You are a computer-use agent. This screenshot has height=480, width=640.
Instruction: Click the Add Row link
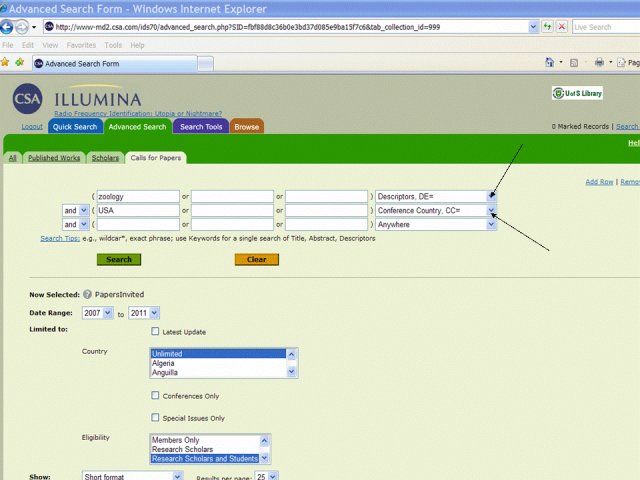pyautogui.click(x=599, y=182)
